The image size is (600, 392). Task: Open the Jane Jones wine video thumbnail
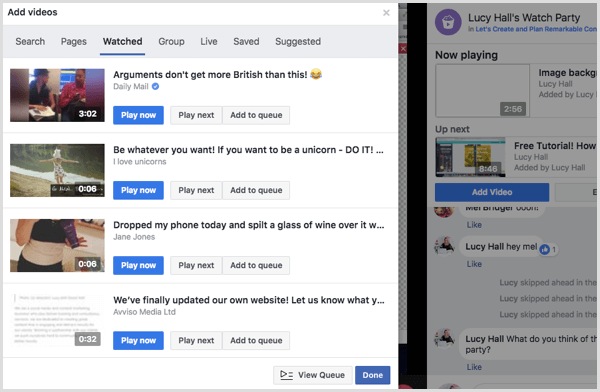coord(57,245)
